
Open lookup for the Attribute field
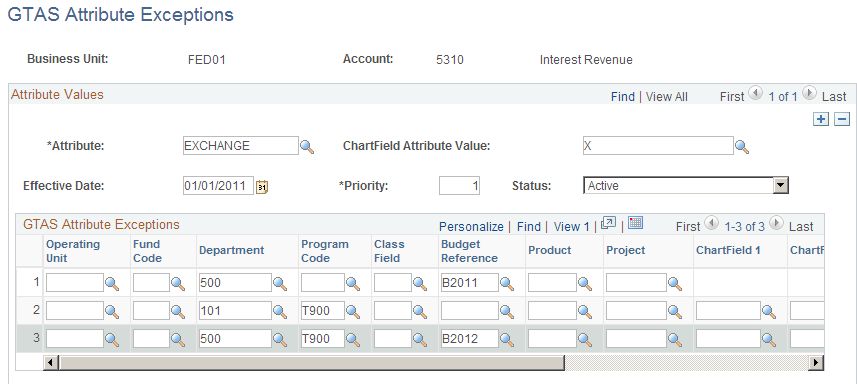click(307, 146)
